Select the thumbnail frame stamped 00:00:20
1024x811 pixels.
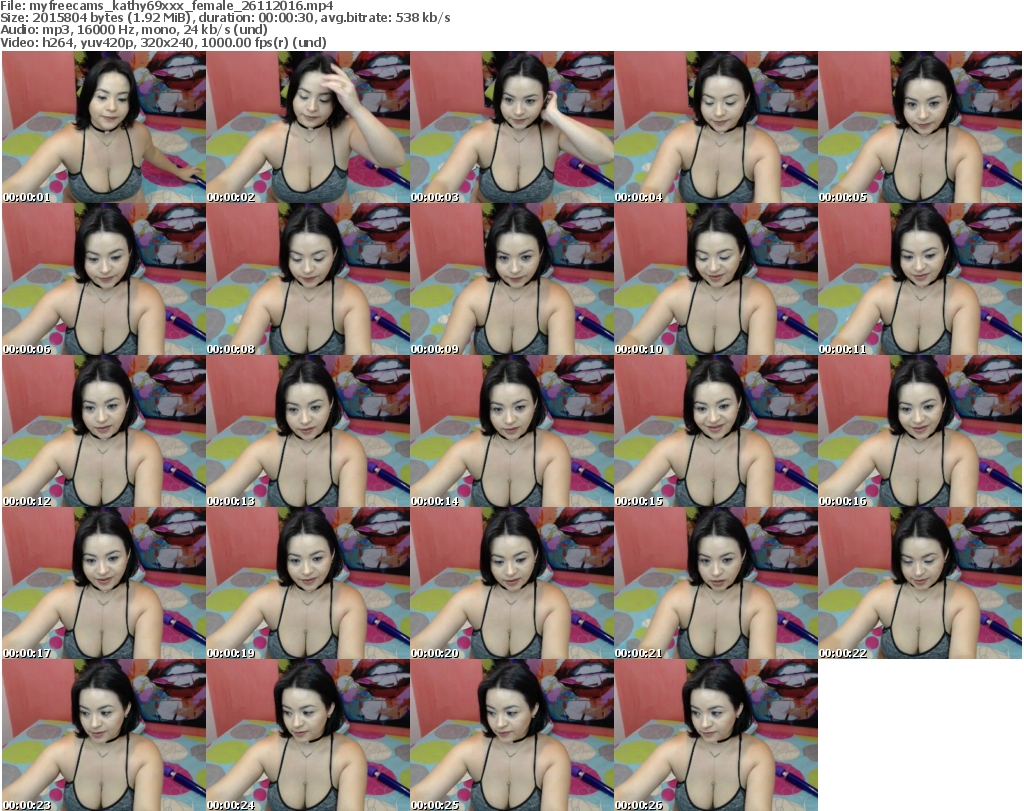[x=512, y=583]
